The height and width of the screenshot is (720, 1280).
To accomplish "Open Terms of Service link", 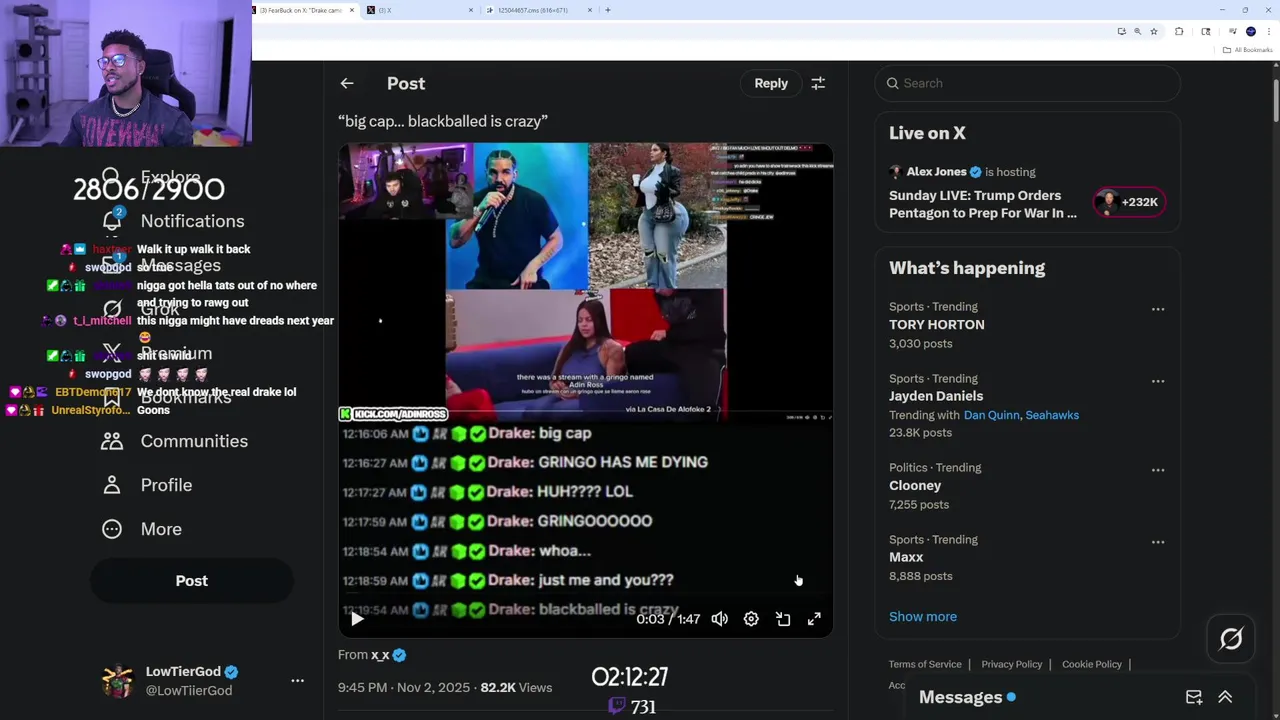I will pos(925,664).
